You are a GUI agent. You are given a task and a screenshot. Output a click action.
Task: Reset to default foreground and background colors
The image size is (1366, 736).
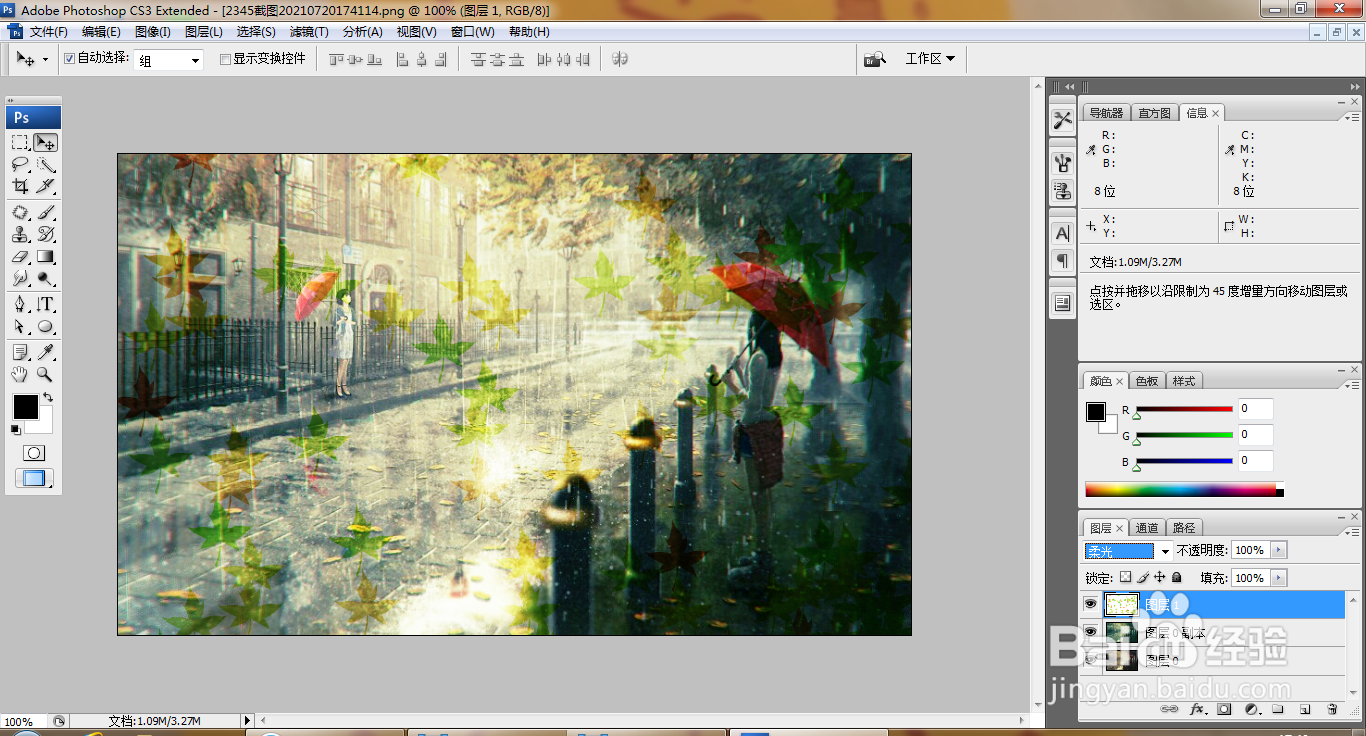(16, 430)
